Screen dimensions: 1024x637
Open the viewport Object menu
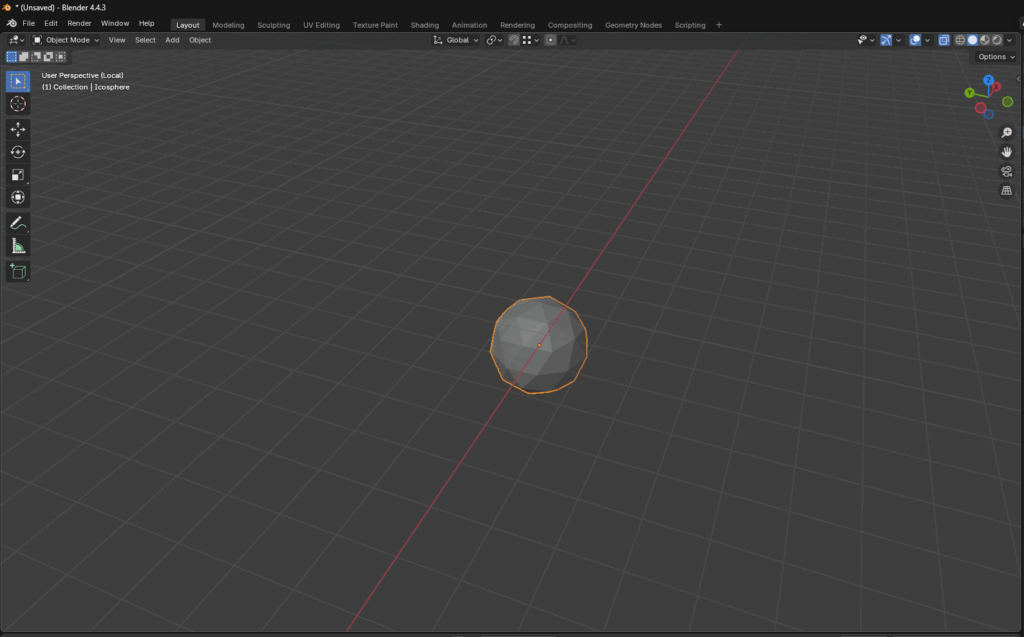(x=200, y=40)
